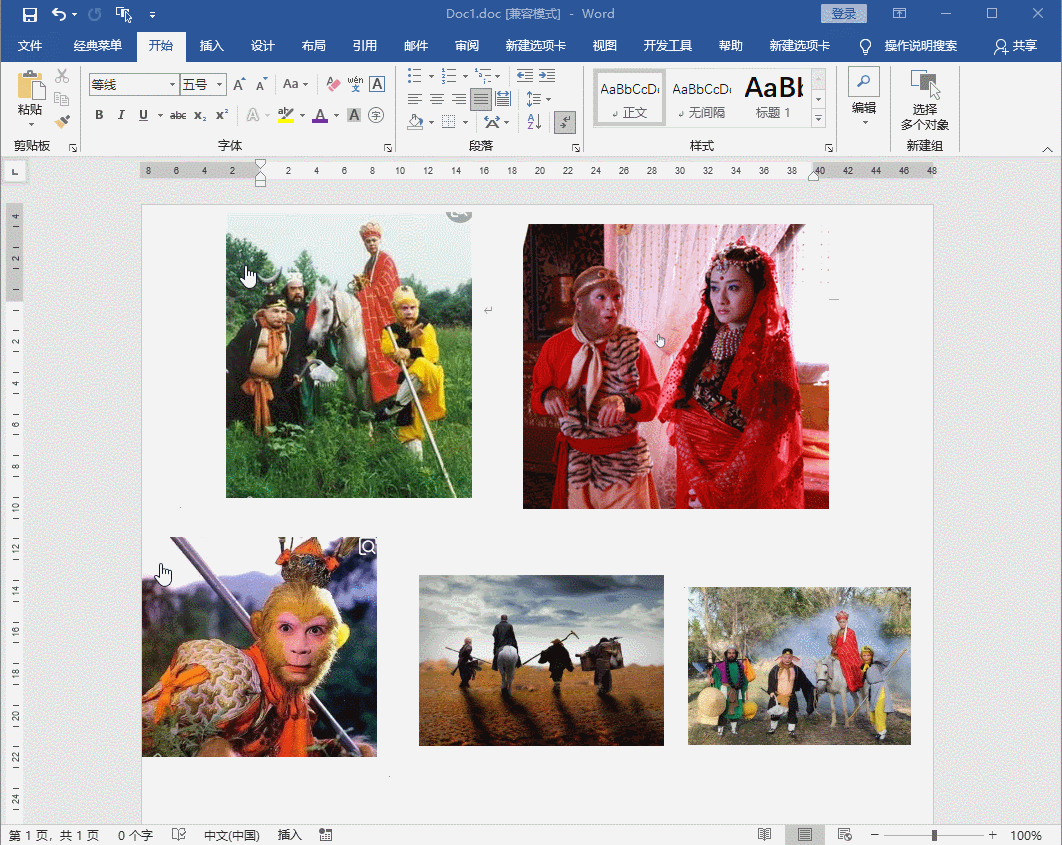Click the Phonetic Guide wén icon
Viewport: 1062px width, 845px height.
[x=356, y=84]
